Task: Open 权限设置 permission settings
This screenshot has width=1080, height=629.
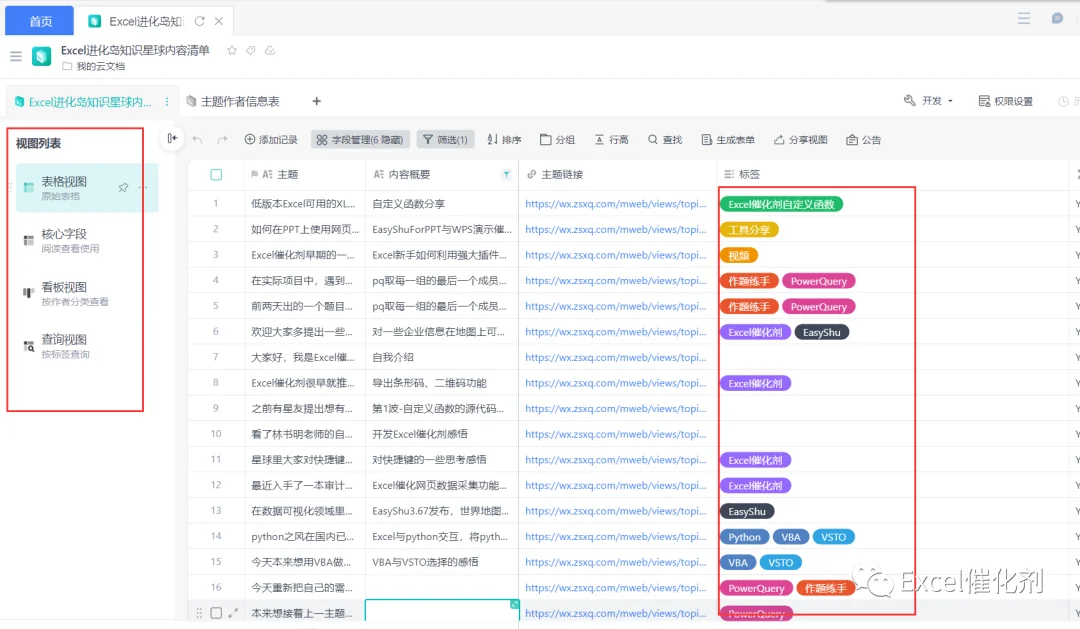Action: (1006, 101)
